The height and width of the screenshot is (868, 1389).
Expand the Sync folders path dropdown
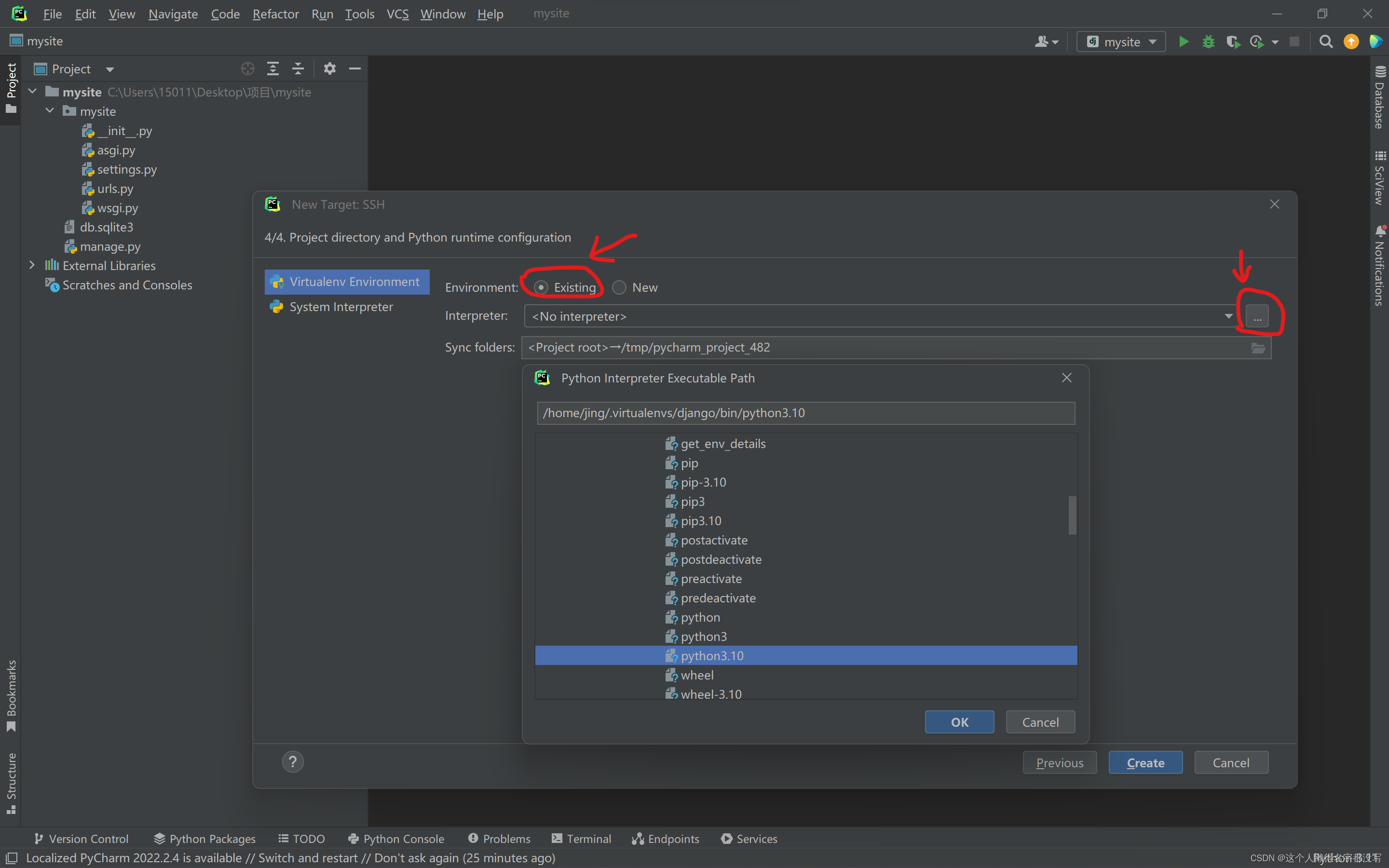tap(1258, 347)
